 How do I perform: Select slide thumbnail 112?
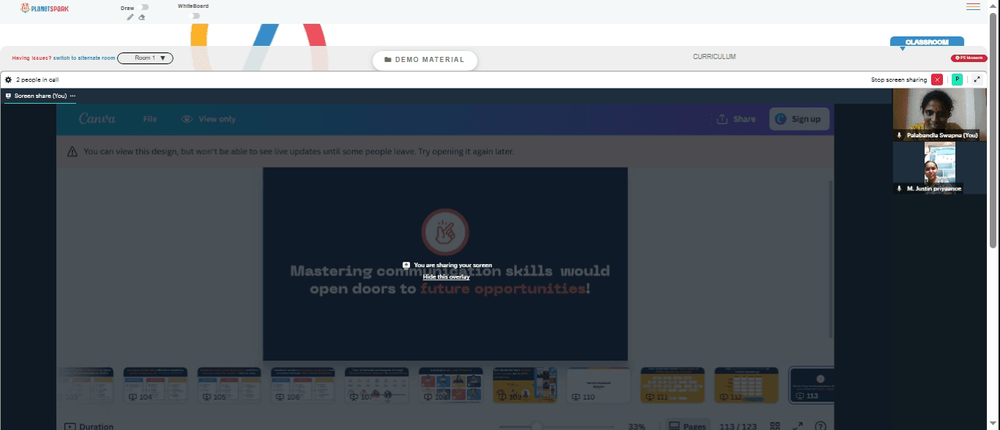coord(746,385)
